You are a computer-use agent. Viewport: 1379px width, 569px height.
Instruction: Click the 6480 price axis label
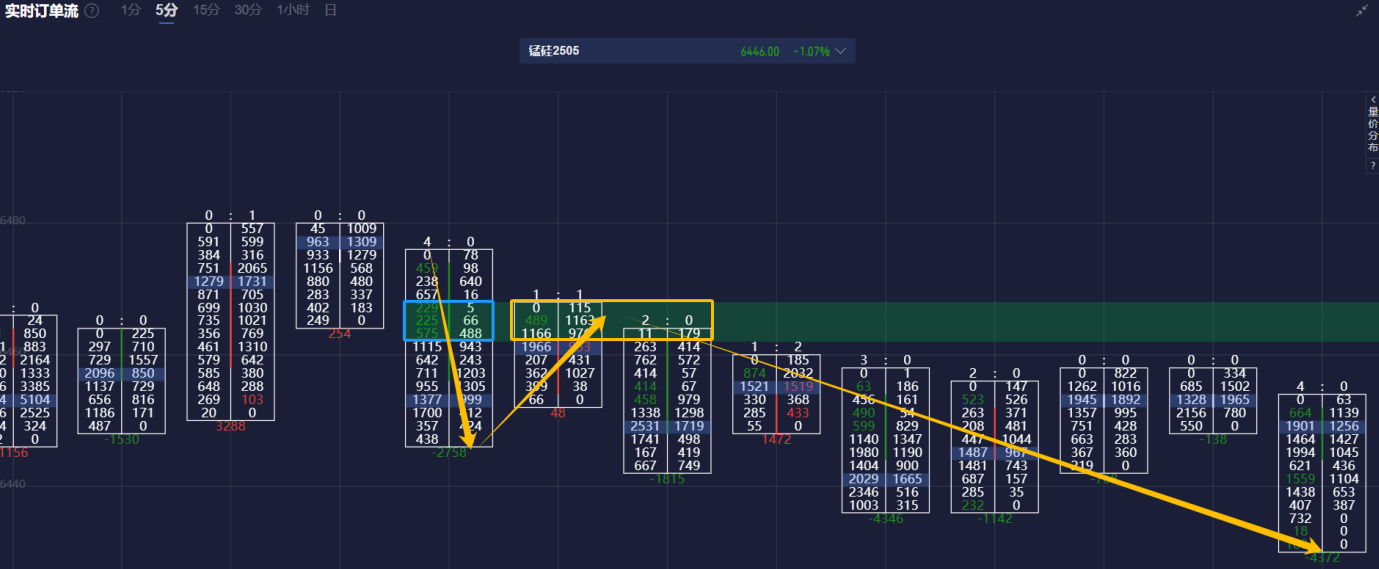(13, 221)
